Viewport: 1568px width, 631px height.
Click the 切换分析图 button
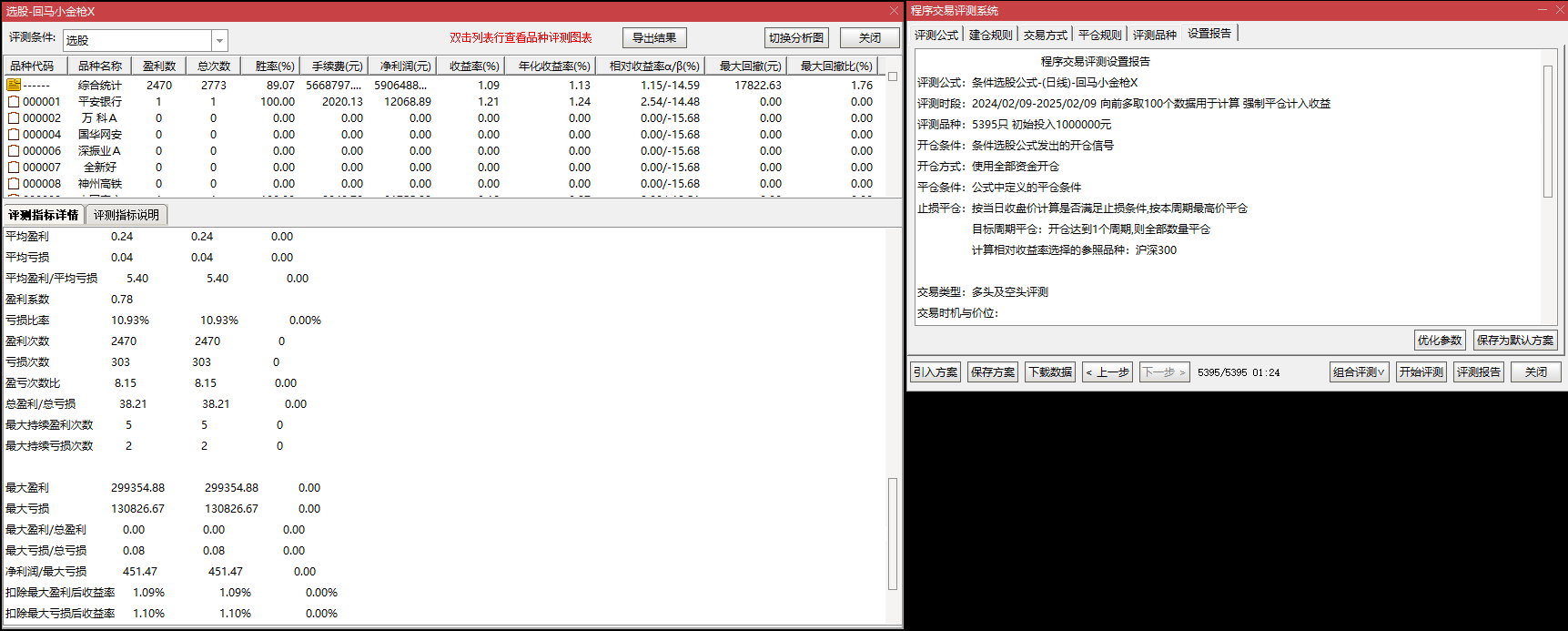coord(796,37)
